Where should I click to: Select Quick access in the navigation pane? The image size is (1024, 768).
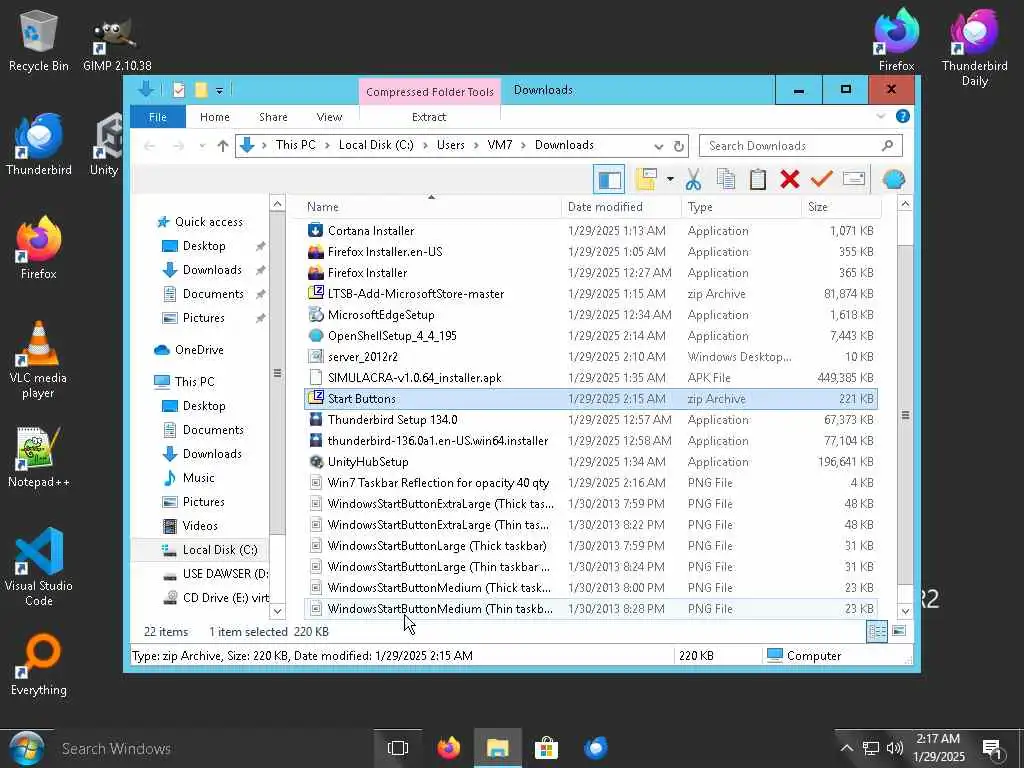pos(200,222)
